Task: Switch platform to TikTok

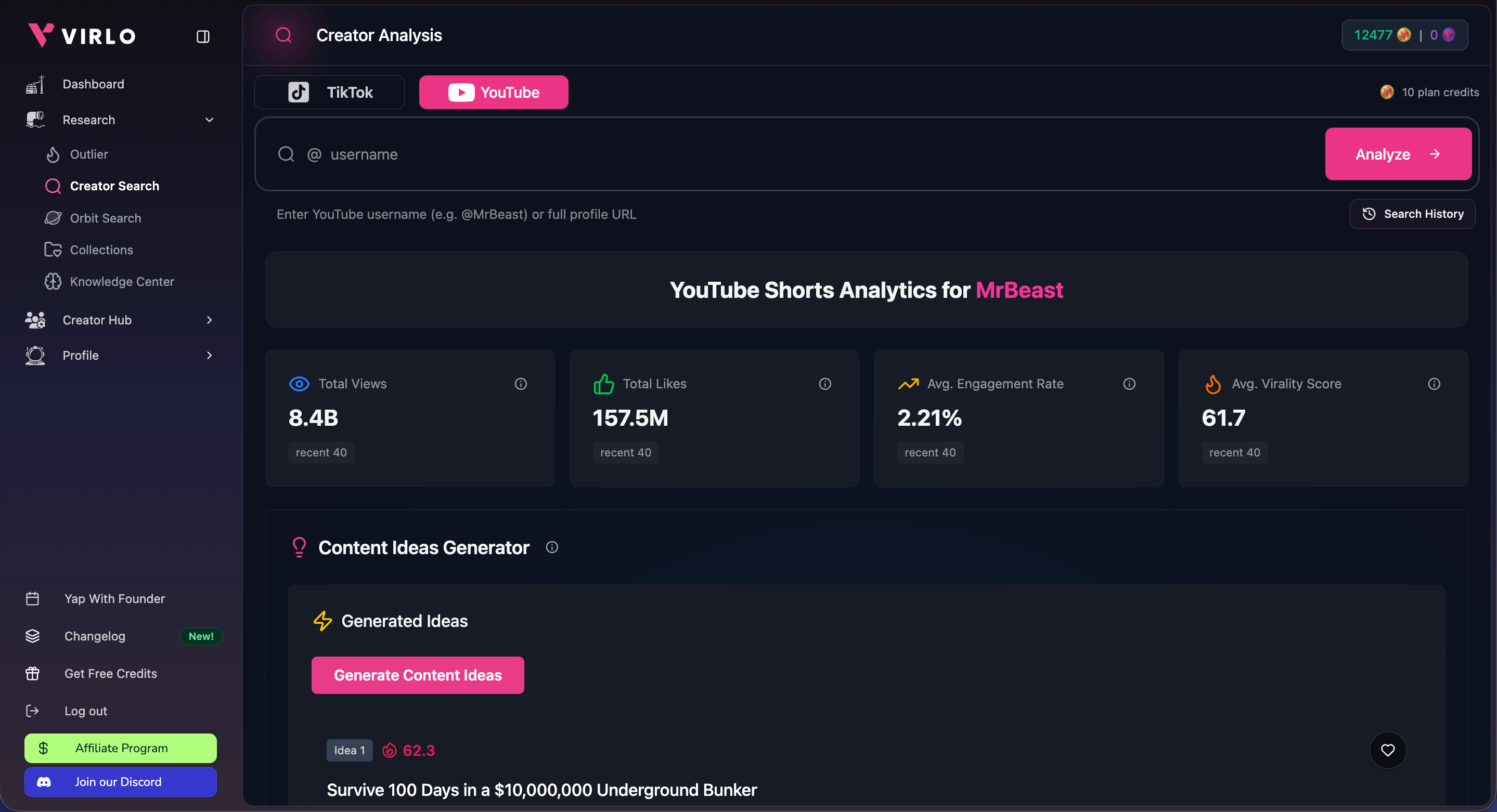Action: click(x=329, y=92)
